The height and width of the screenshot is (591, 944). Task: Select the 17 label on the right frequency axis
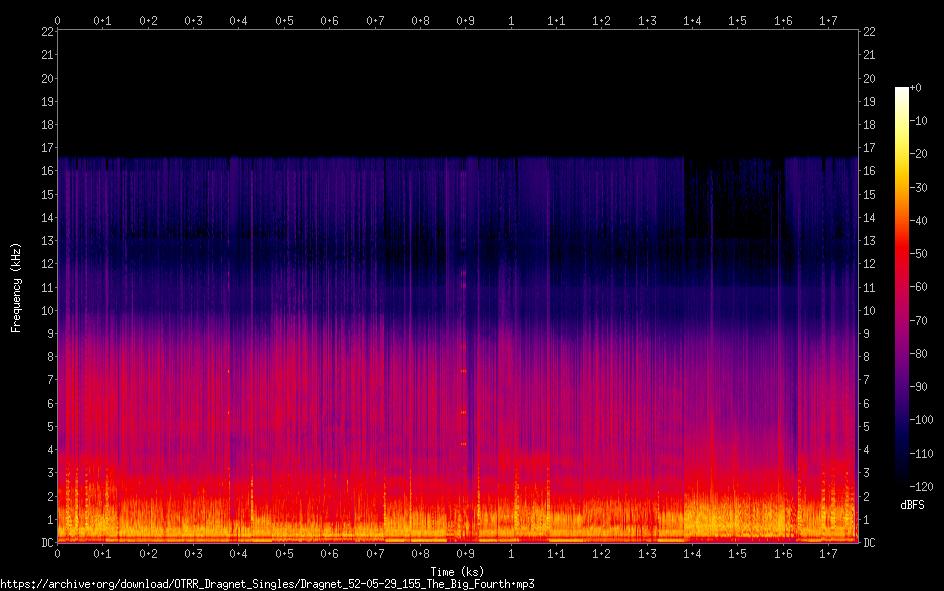[x=869, y=148]
